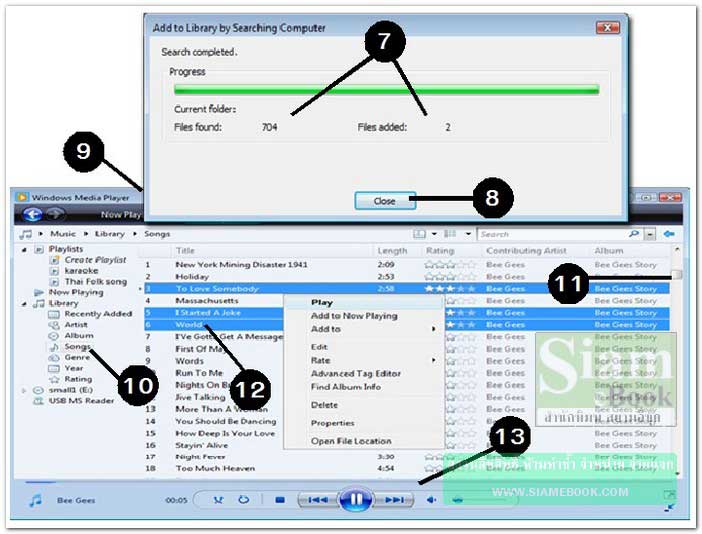The height and width of the screenshot is (534, 702).
Task: Select USB MS Reader device
Action: pos(81,401)
